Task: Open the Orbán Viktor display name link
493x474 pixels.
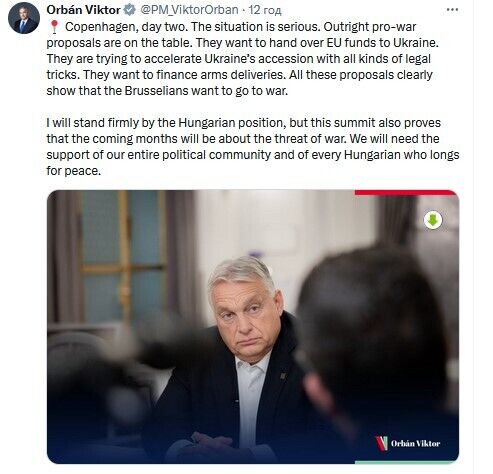Action: click(83, 10)
